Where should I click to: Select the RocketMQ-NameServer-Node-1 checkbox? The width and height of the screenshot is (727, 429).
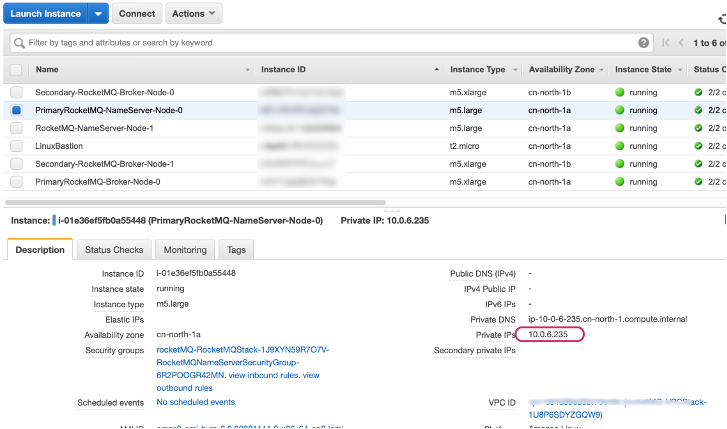click(x=16, y=128)
